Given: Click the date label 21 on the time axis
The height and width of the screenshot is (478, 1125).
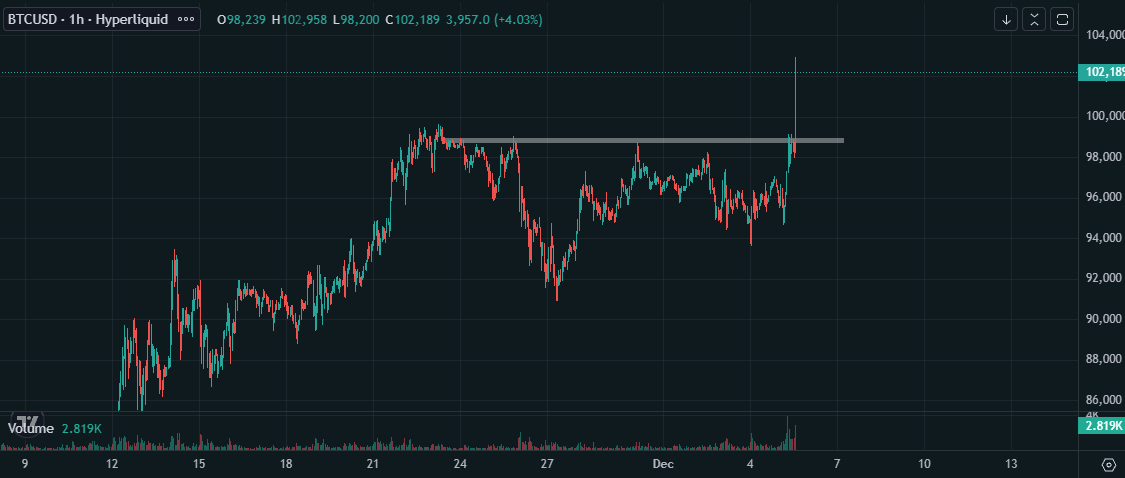Looking at the screenshot, I should (x=372, y=464).
